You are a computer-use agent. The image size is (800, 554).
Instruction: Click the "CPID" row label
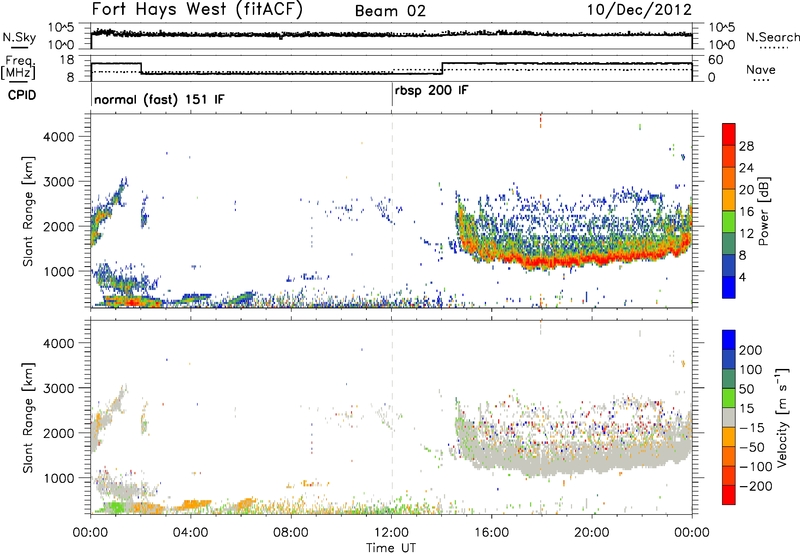click(22, 95)
